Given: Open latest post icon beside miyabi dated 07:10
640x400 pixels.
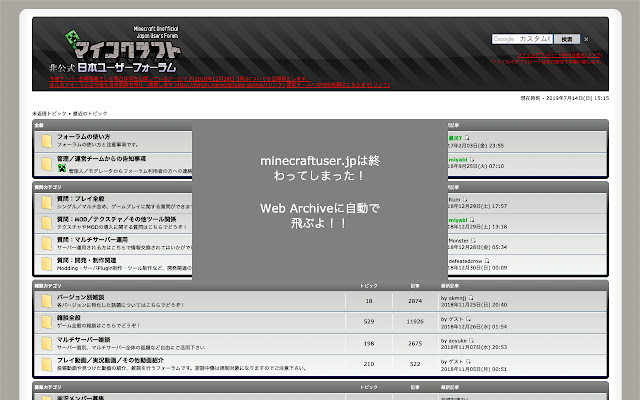Looking at the screenshot, I should coord(472,160).
